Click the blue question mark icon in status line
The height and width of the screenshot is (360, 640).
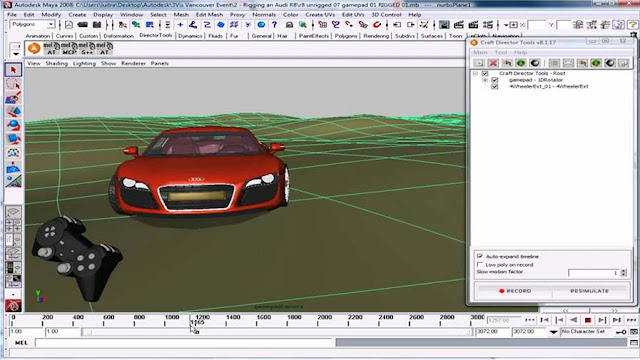click(x=275, y=25)
